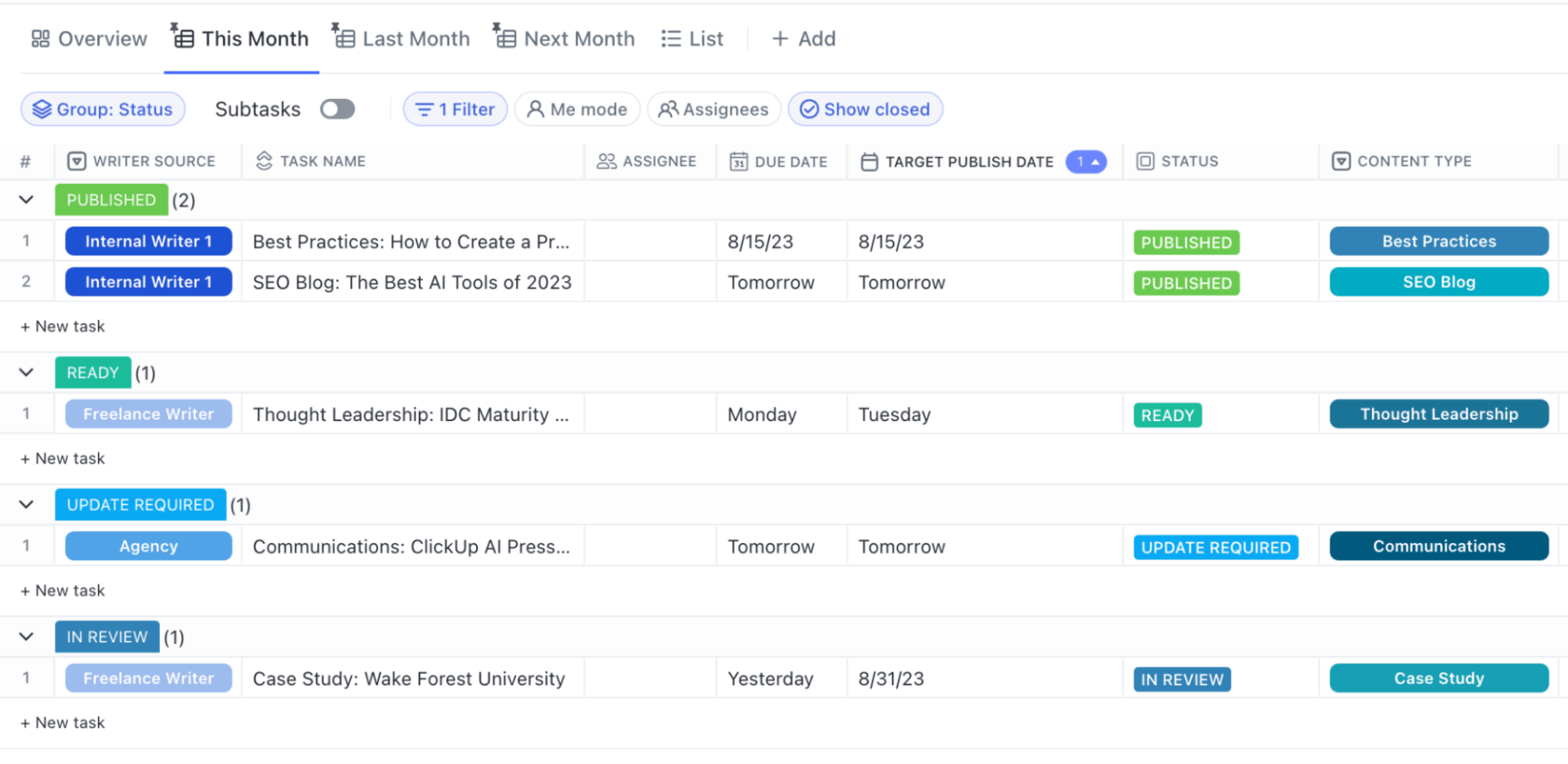
Task: Click due date Yesterday on Case Study row
Action: click(770, 679)
